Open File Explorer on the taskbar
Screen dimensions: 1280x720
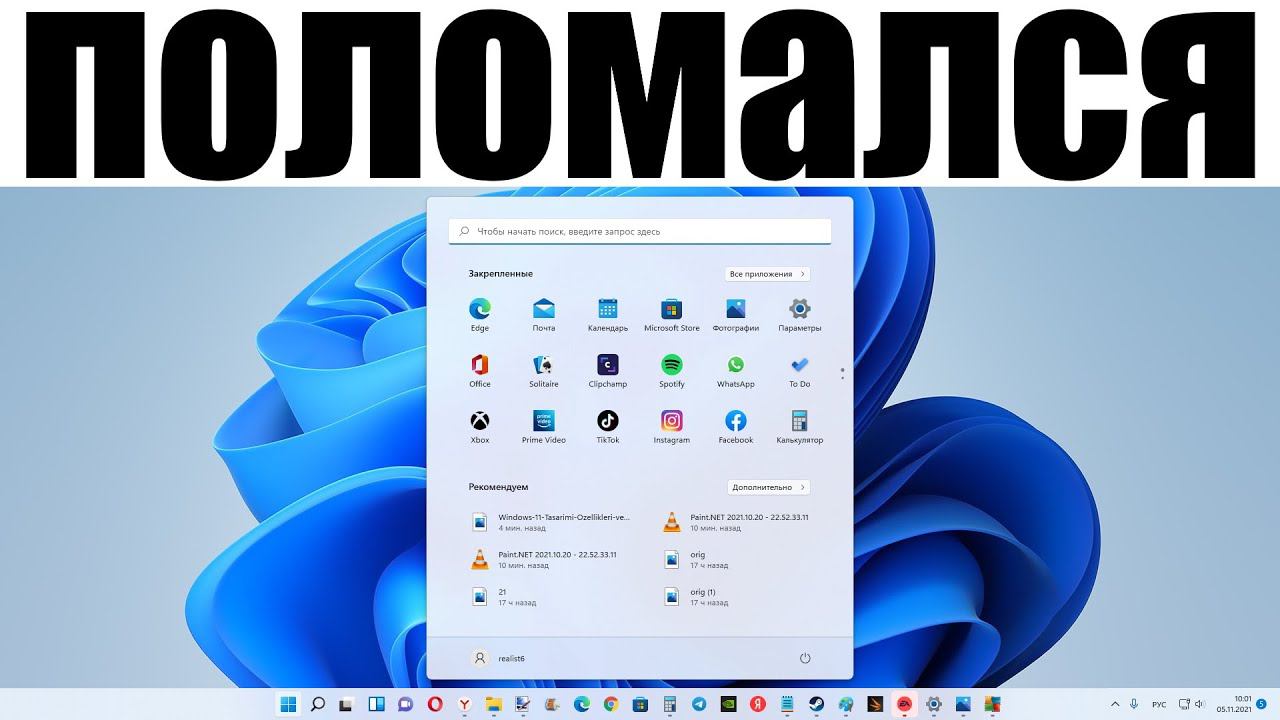point(494,704)
